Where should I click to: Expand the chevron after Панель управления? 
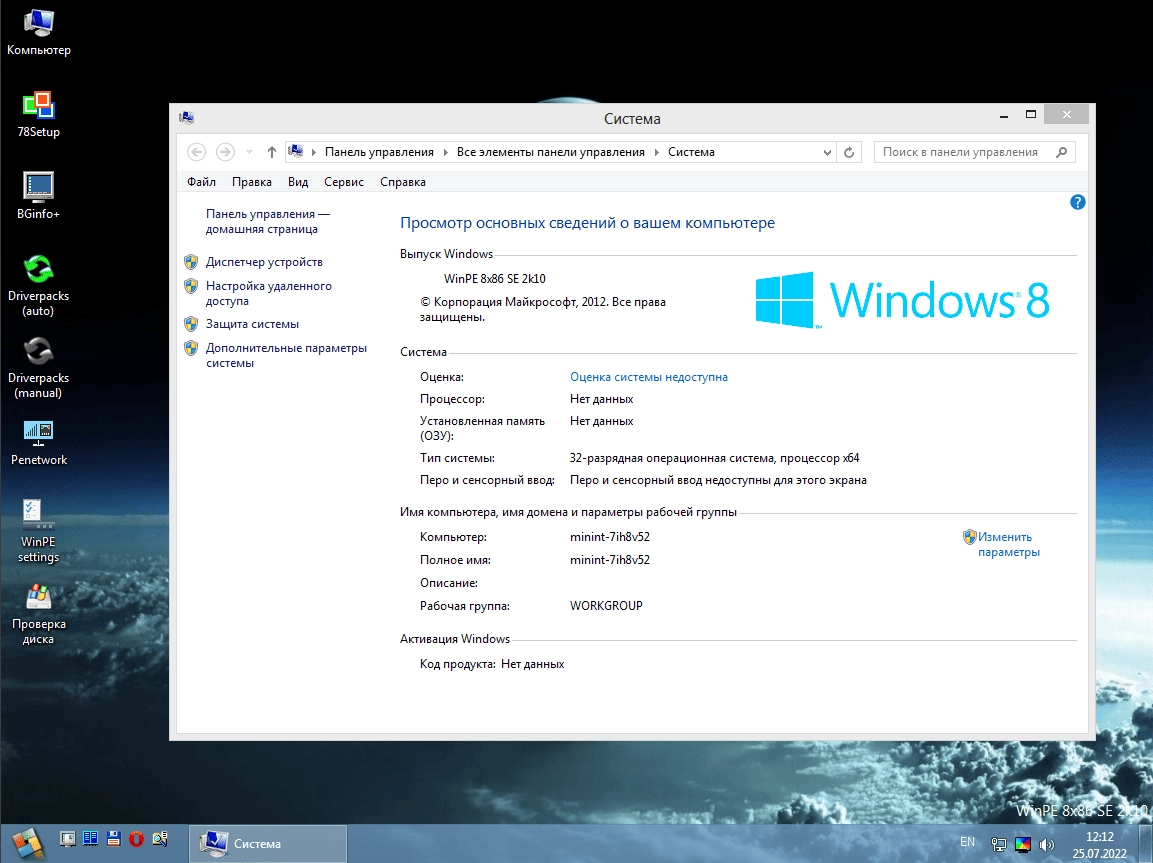446,152
